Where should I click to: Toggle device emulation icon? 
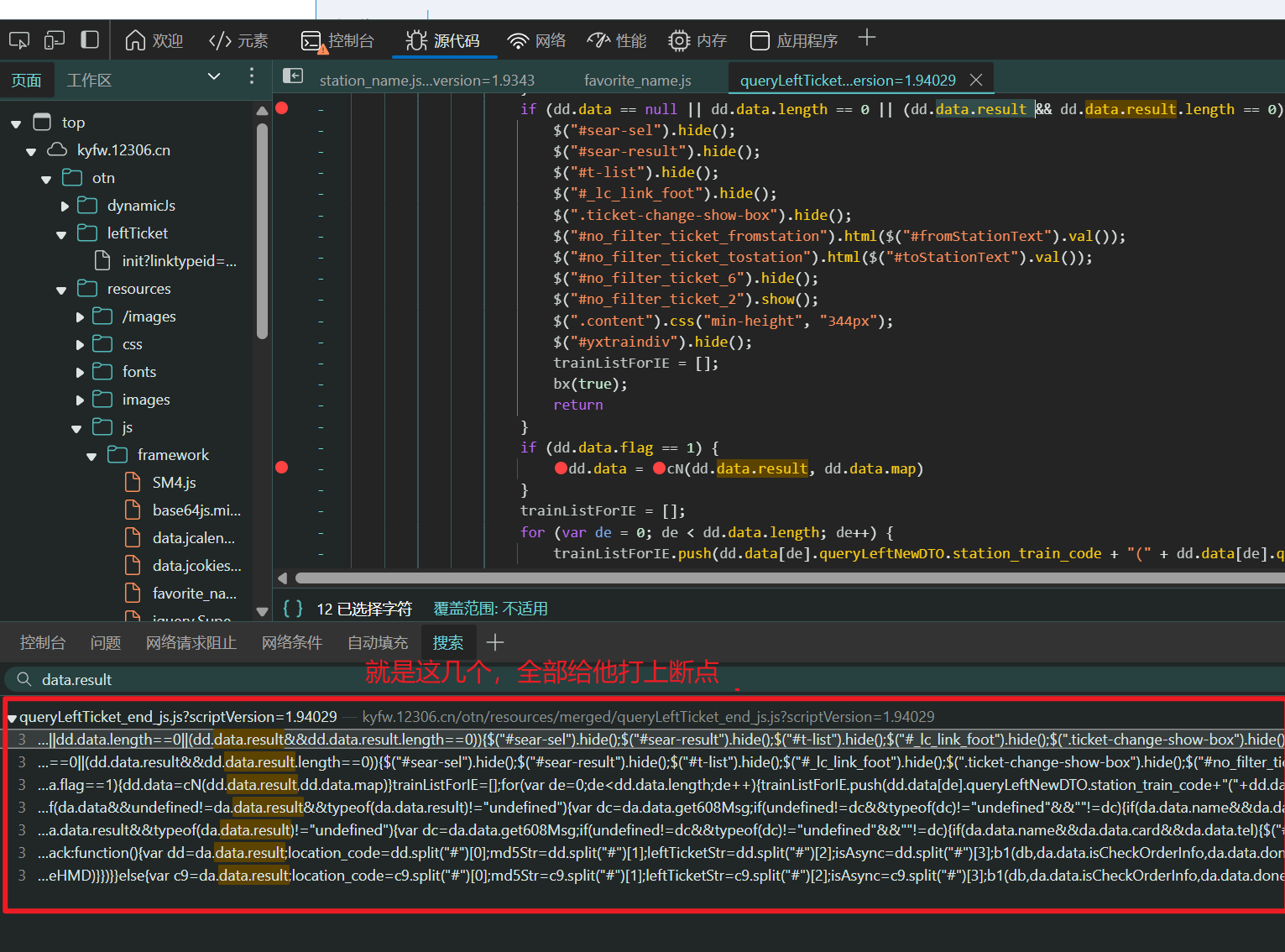point(55,40)
